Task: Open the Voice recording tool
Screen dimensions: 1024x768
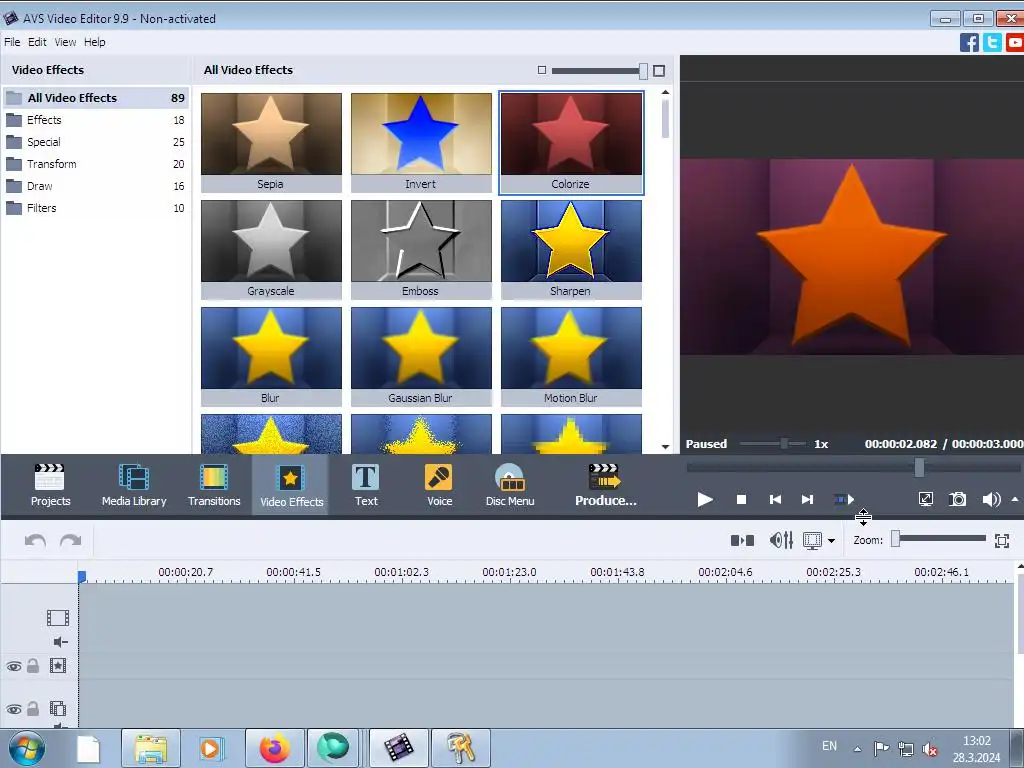Action: [x=439, y=485]
